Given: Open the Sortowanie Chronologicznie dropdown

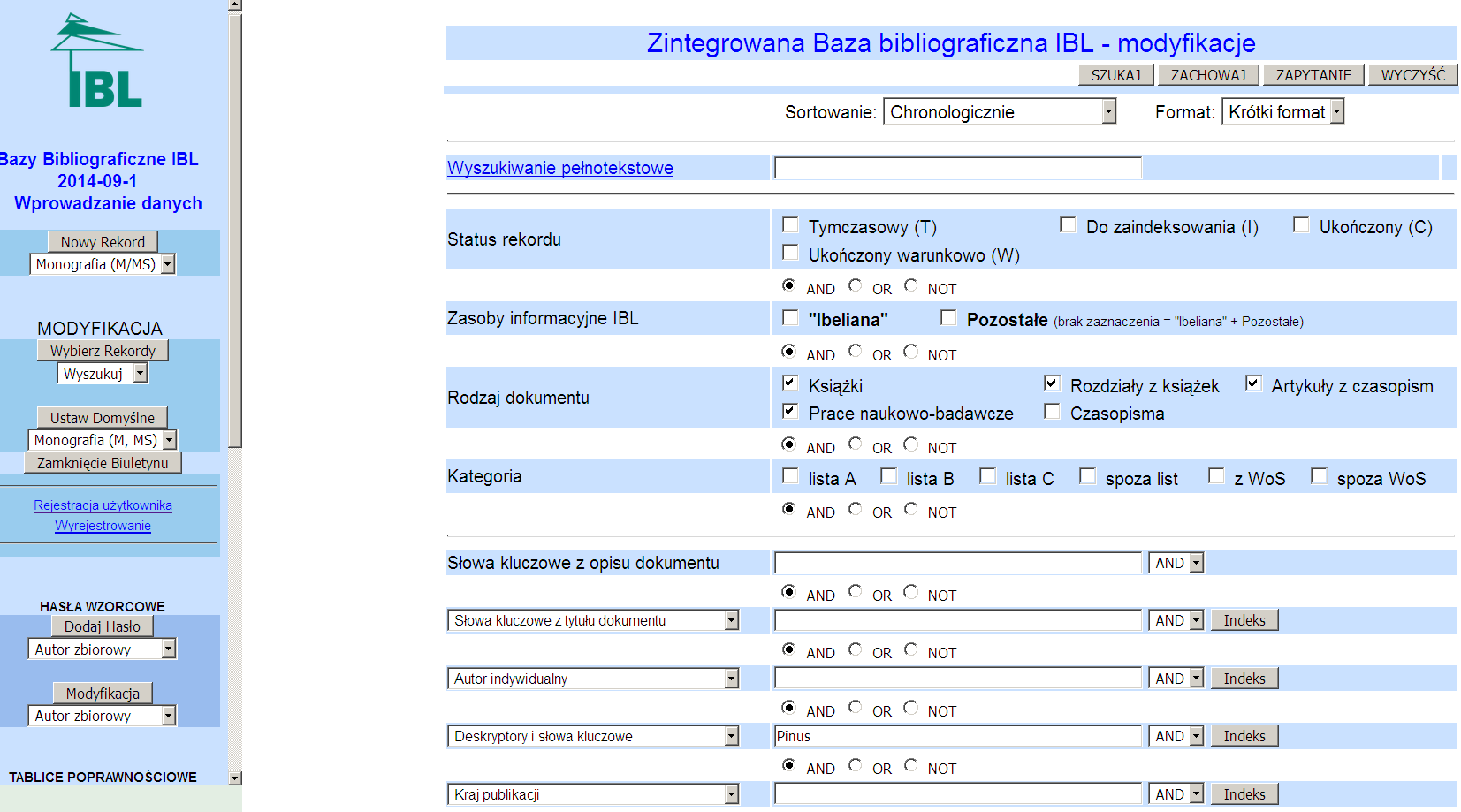Looking at the screenshot, I should coord(1000,112).
